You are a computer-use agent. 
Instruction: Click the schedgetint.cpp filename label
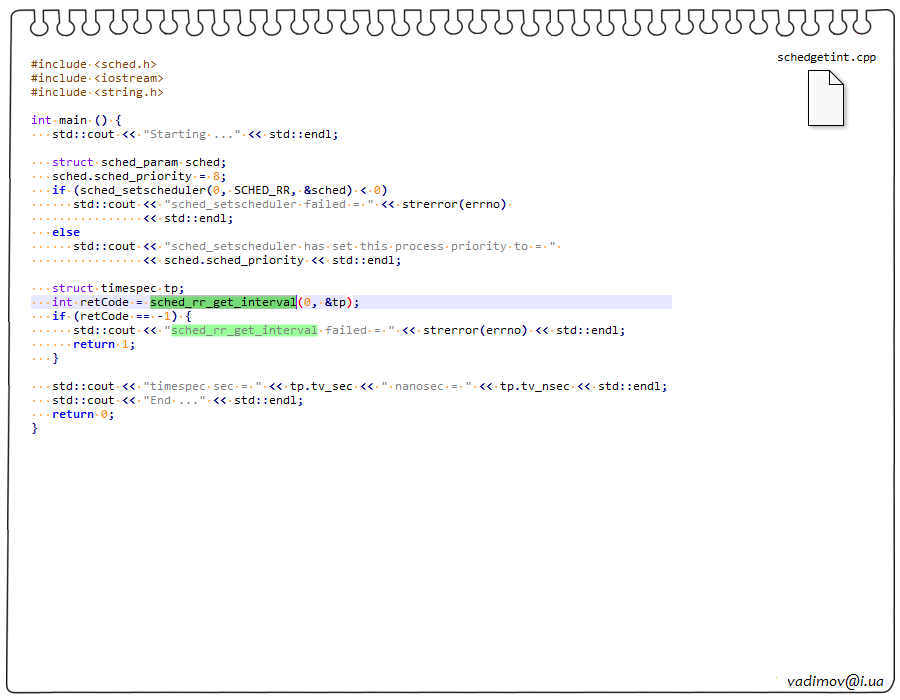(x=826, y=57)
